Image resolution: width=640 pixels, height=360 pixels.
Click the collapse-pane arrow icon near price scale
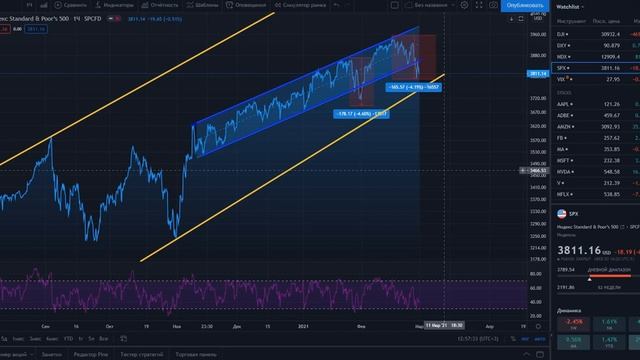pos(511,19)
